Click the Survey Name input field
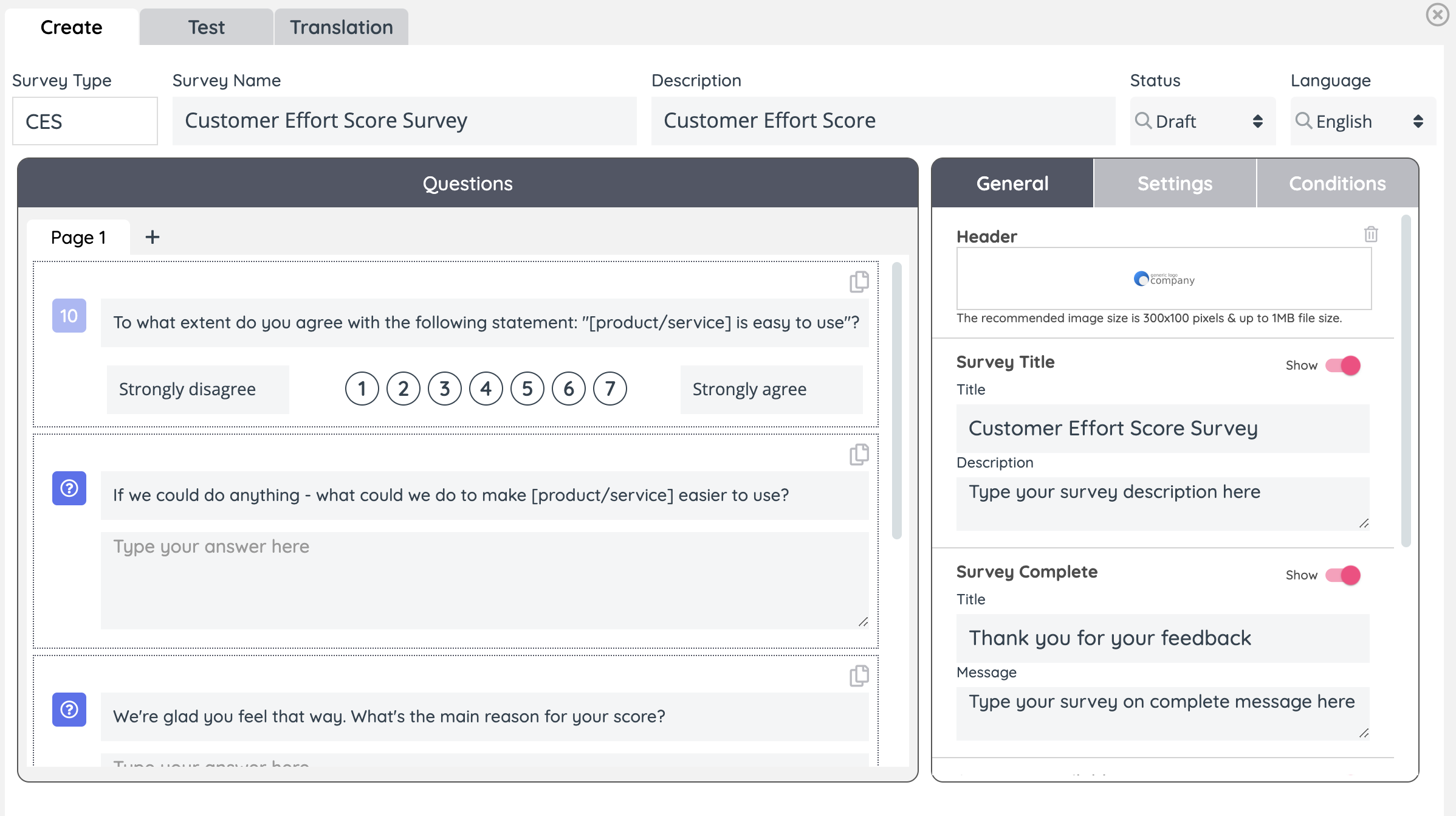This screenshot has height=816, width=1456. pyautogui.click(x=404, y=121)
